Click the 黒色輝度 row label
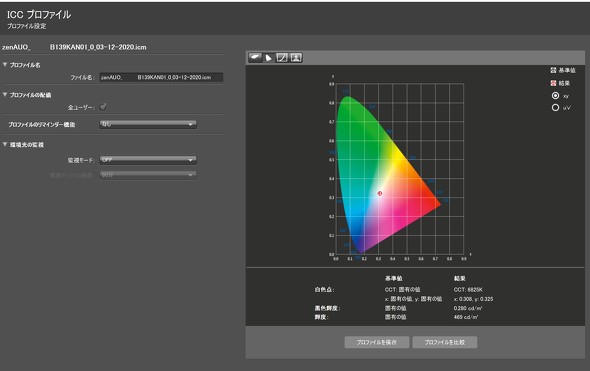 [327, 308]
